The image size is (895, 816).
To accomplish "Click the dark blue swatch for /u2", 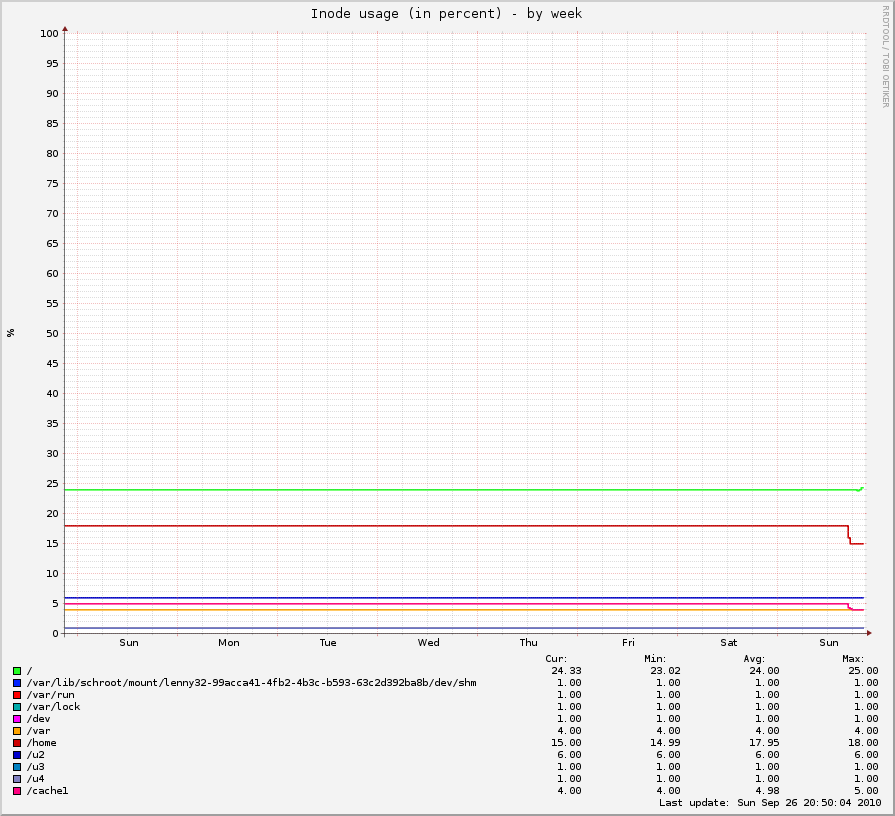I will coord(17,755).
